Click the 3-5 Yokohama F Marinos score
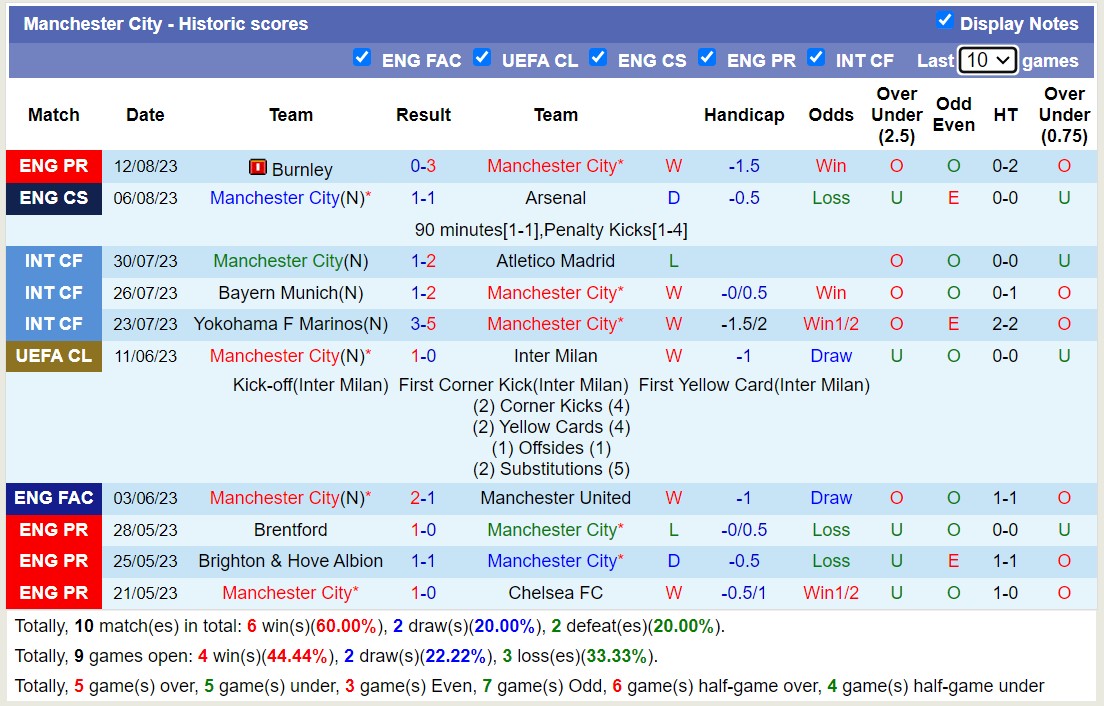 (x=423, y=324)
